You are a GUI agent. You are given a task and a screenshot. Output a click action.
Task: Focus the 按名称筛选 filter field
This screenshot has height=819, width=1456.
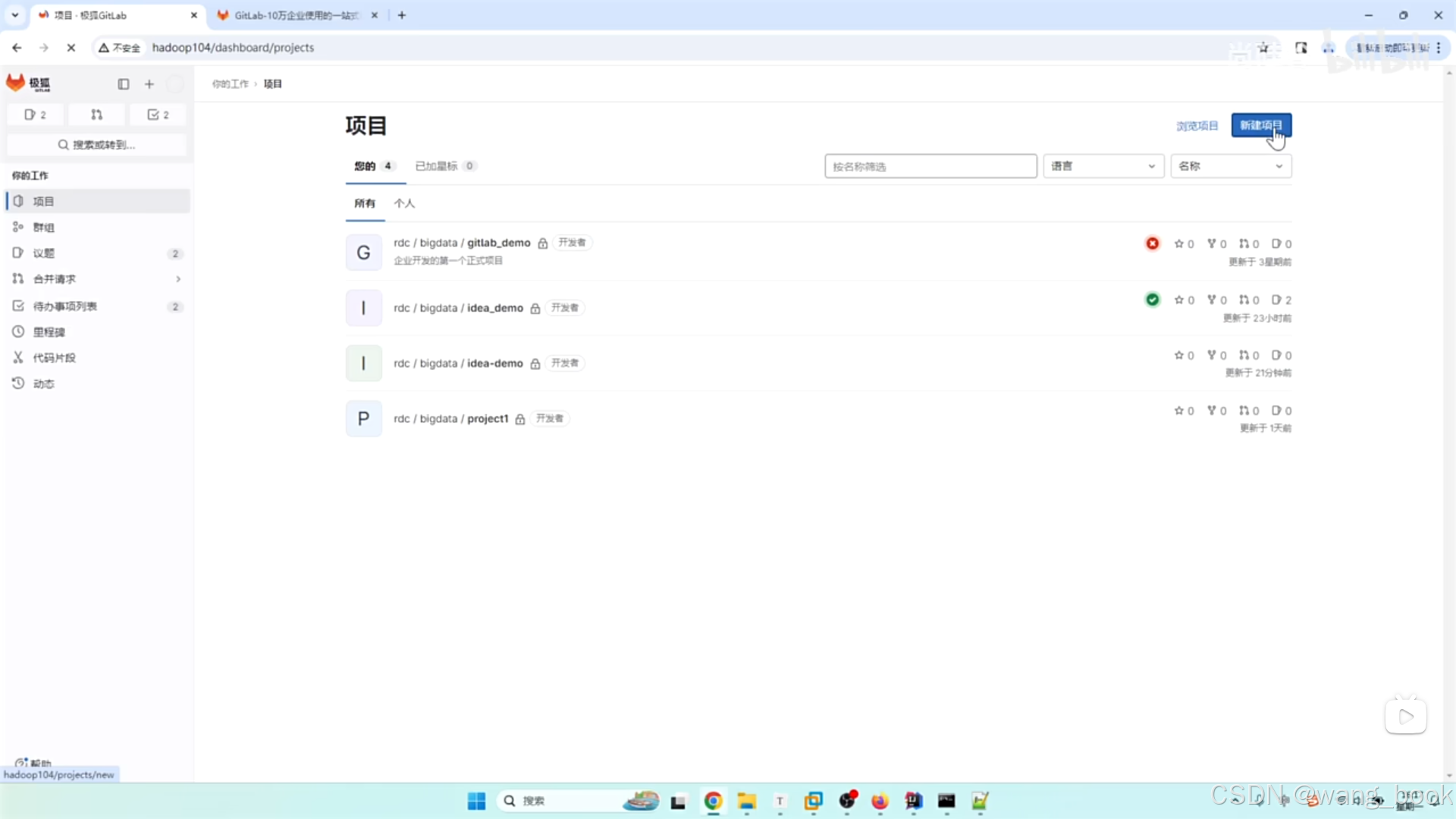click(x=930, y=166)
